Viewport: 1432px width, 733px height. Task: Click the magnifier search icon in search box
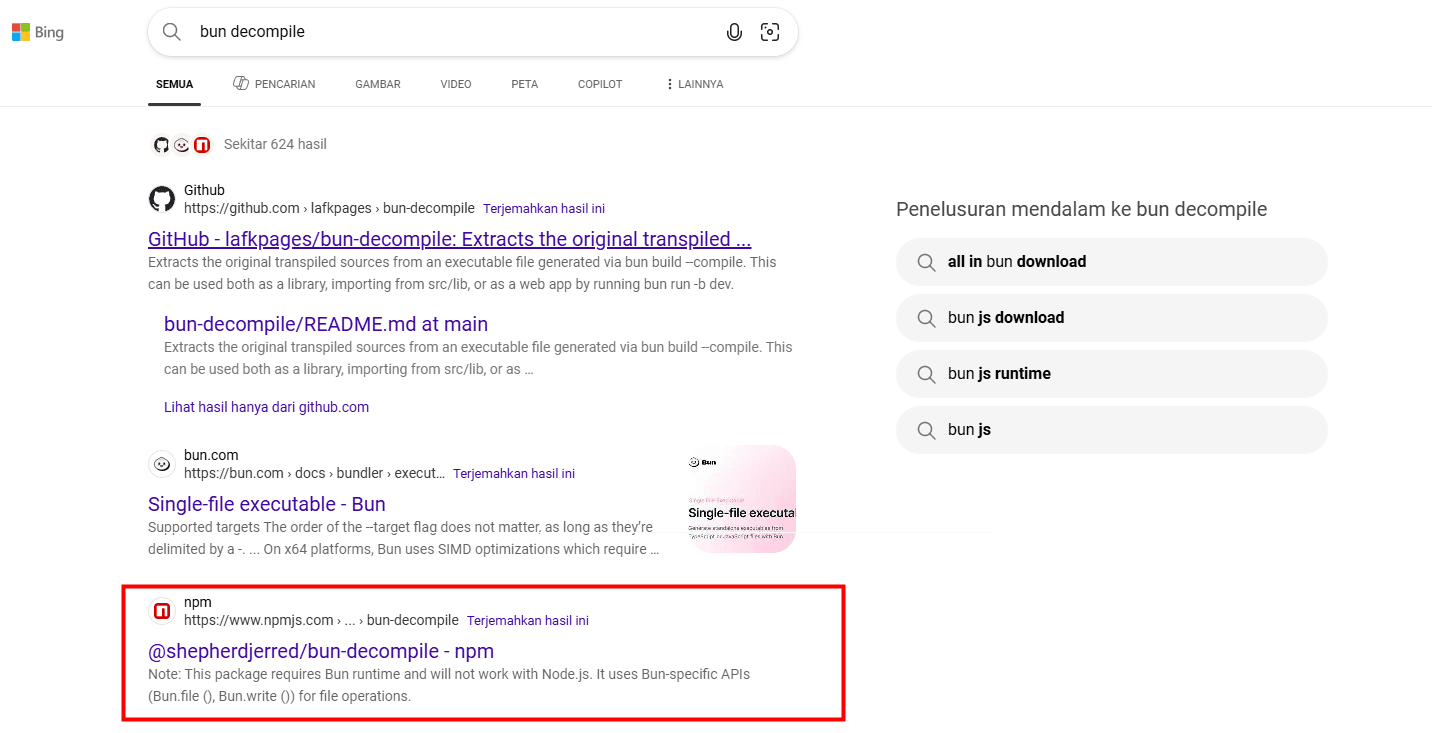coord(172,32)
